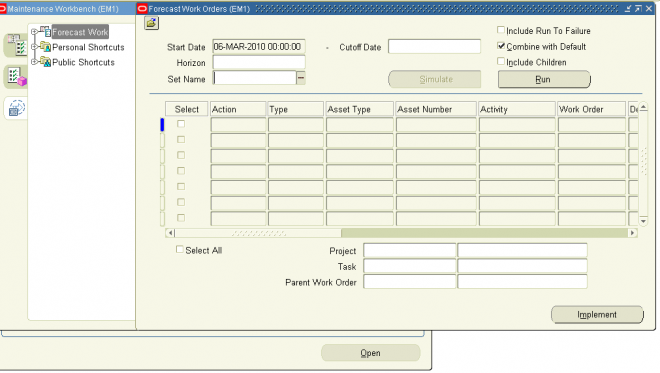Screen dimensions: 660x373
Task: Click the first row Asset Number cell
Action: click(x=436, y=125)
